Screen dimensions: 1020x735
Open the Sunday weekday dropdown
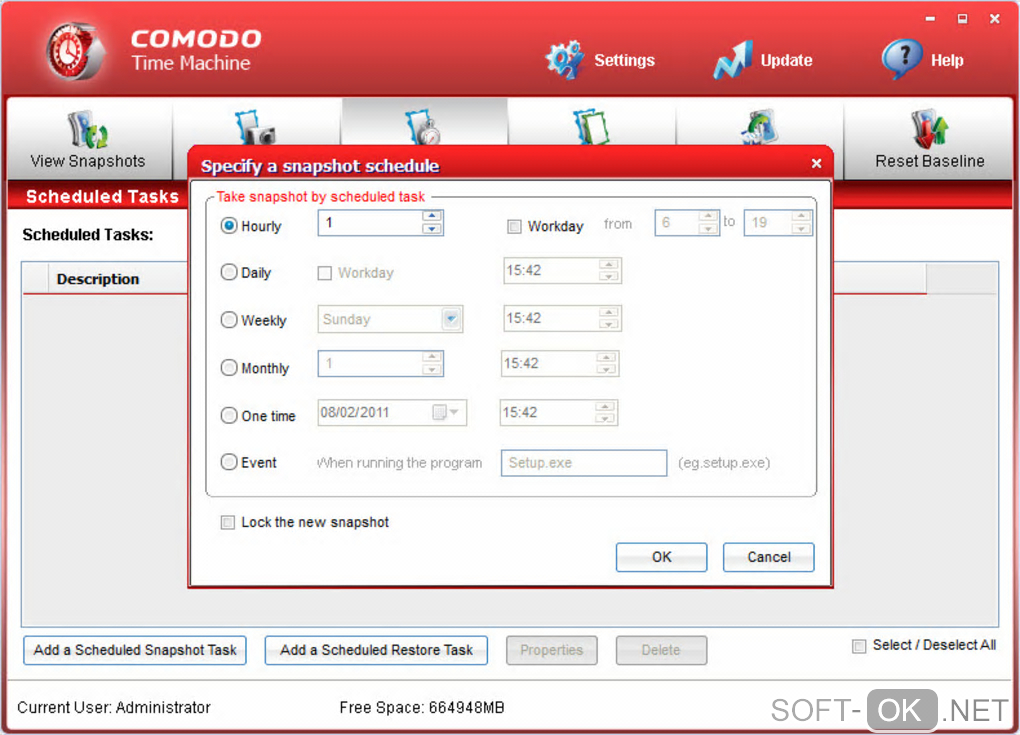(451, 319)
